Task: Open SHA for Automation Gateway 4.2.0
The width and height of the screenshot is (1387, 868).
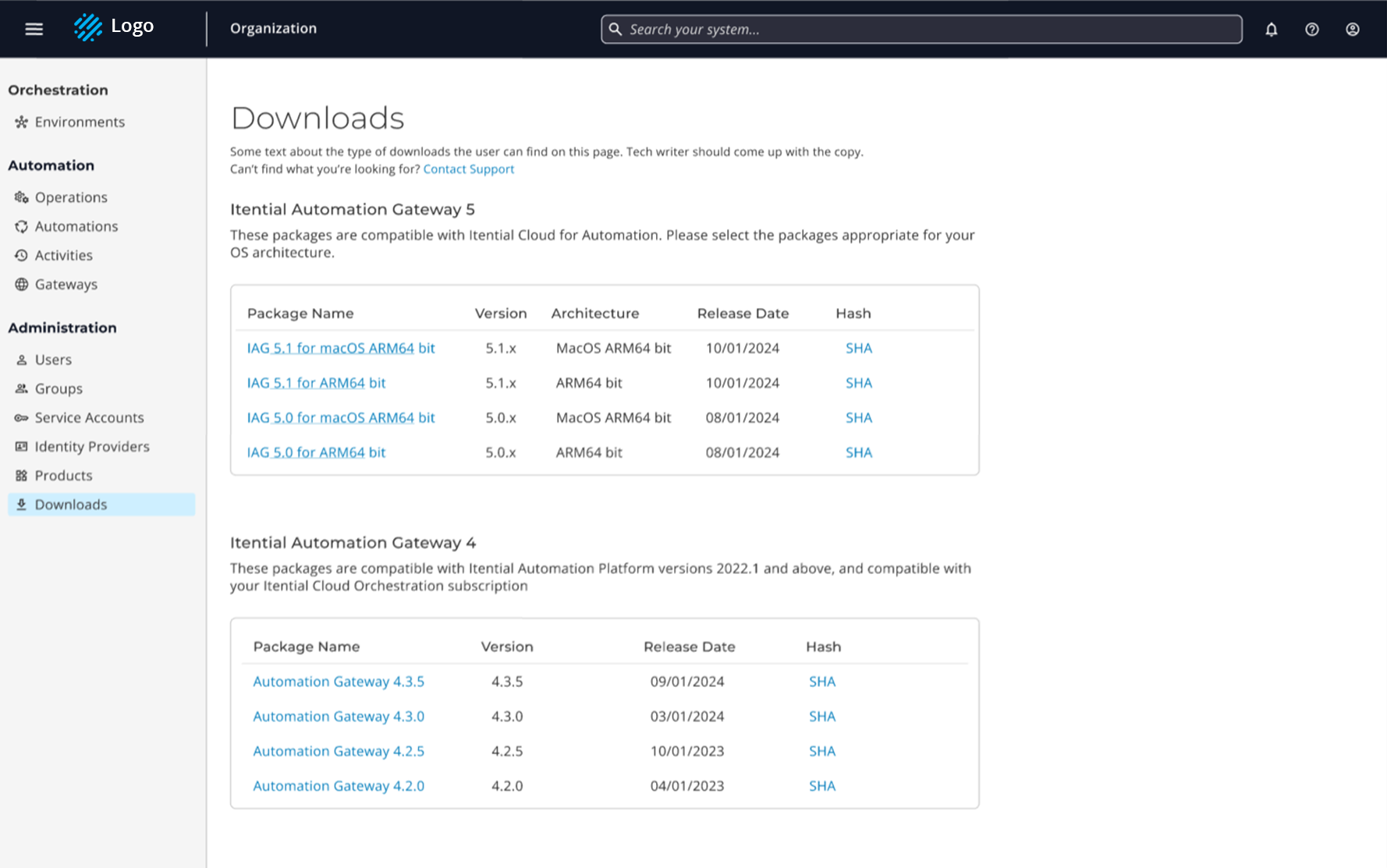Action: 822,786
